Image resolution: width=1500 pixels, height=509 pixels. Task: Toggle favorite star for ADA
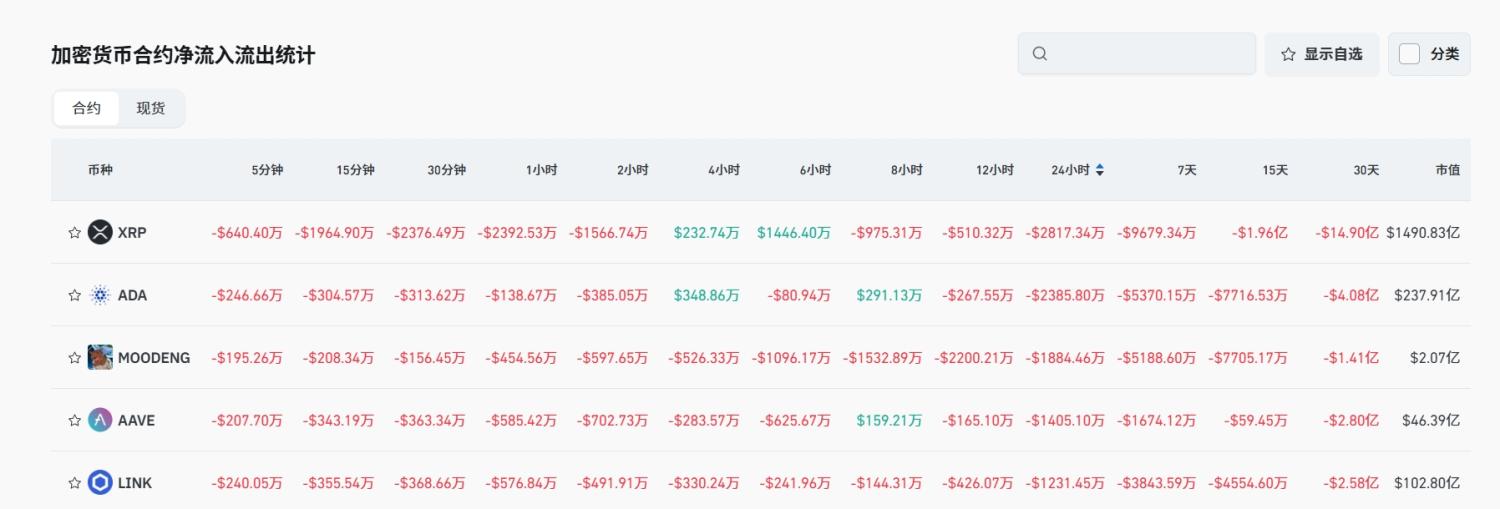click(x=74, y=295)
